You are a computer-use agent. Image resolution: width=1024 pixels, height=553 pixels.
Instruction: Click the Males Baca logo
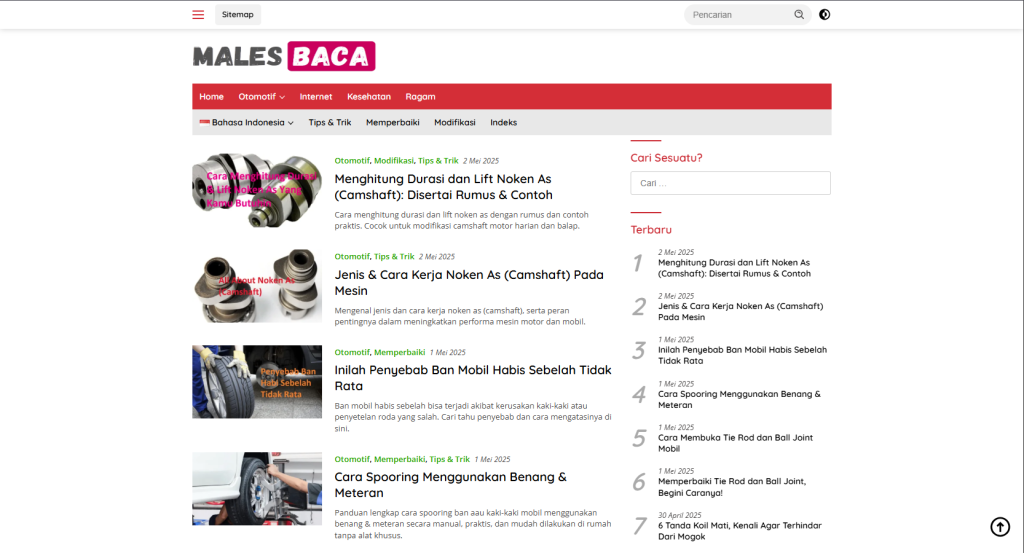click(284, 57)
